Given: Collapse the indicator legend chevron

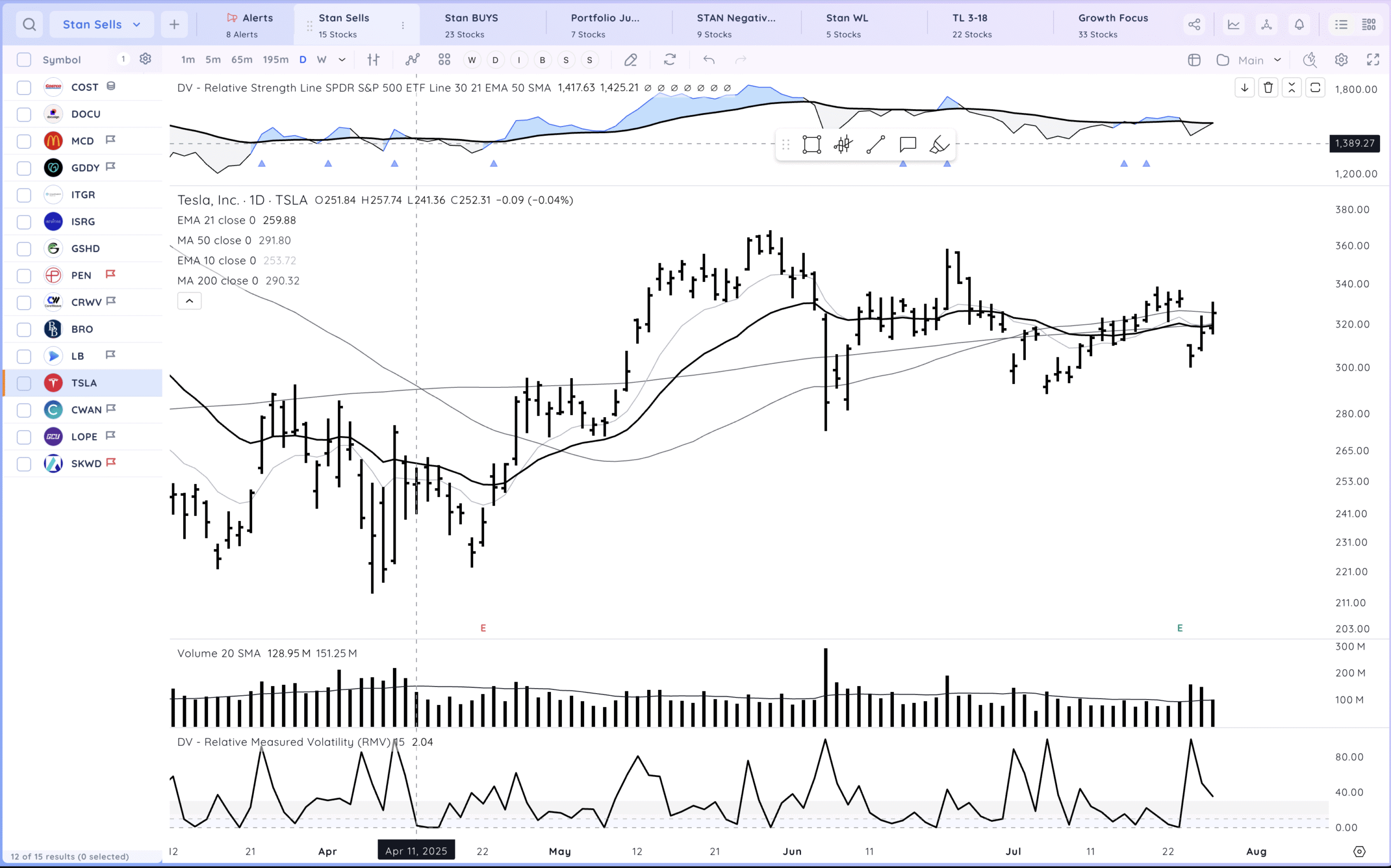Looking at the screenshot, I should coord(189,301).
